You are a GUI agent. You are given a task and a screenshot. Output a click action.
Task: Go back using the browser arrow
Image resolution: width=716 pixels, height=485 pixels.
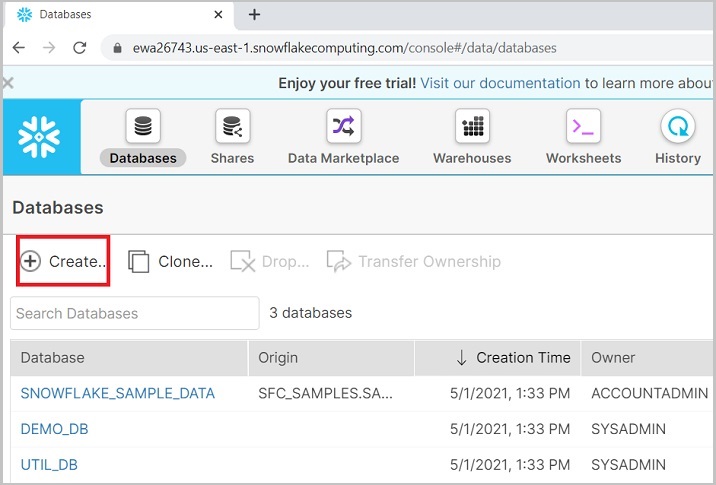20,48
